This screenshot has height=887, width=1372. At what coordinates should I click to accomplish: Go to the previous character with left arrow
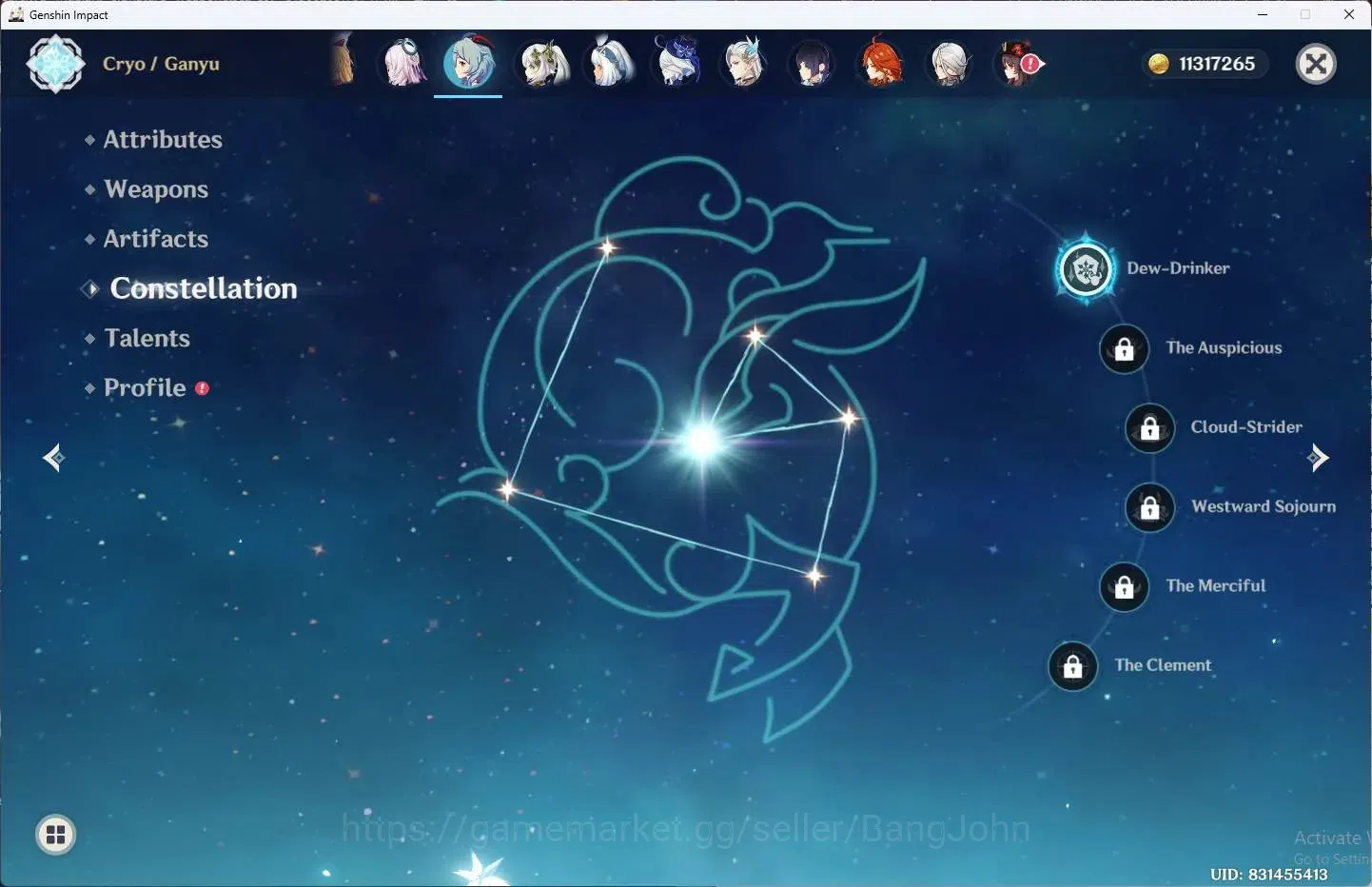click(53, 458)
